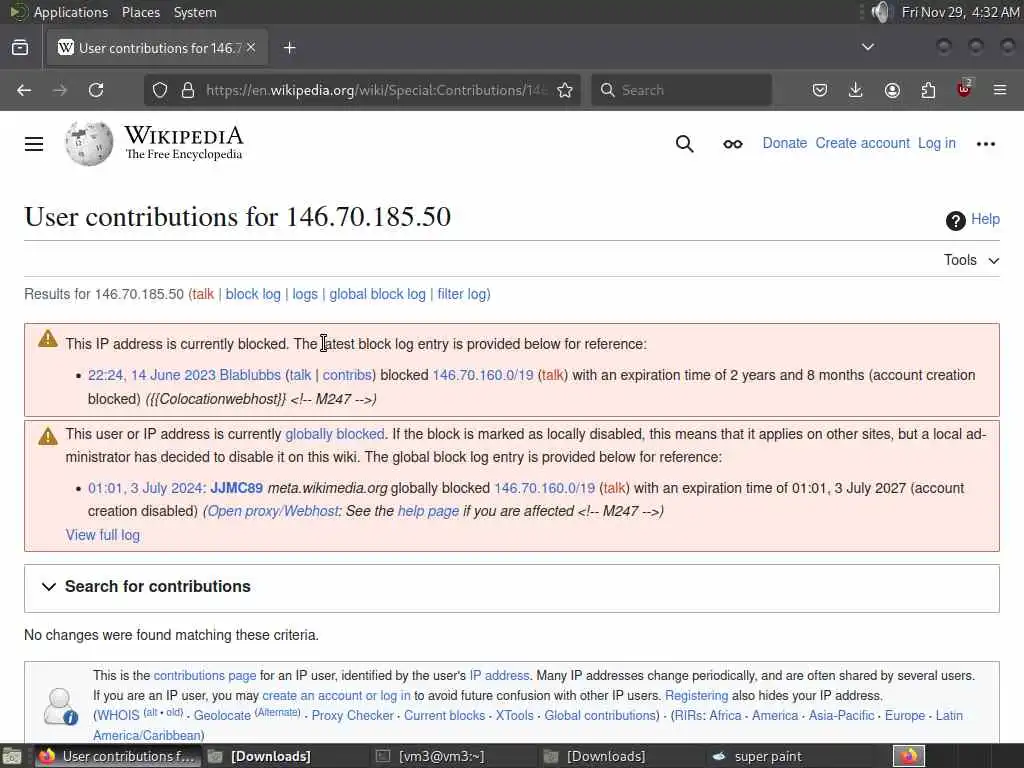Click View full log link
Image resolution: width=1024 pixels, height=768 pixels.
click(103, 535)
